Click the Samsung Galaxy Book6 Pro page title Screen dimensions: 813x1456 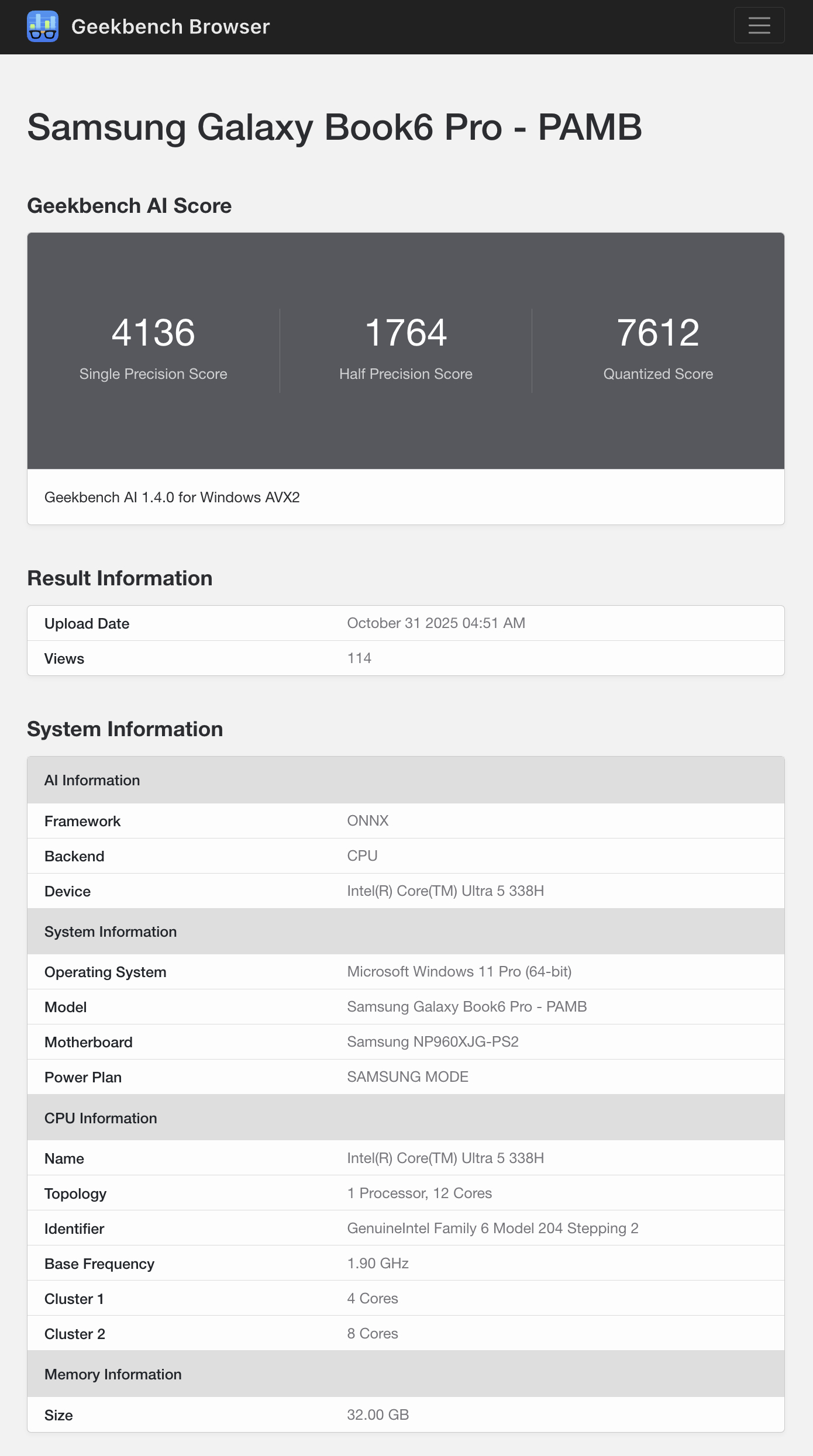pos(334,127)
